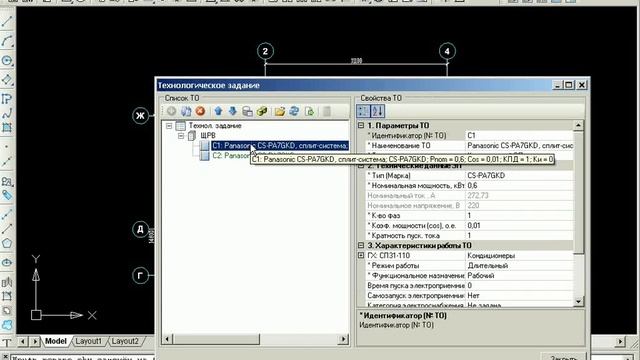640x360 pixels.
Task: Switch to the Layout2 tab
Action: [x=125, y=341]
